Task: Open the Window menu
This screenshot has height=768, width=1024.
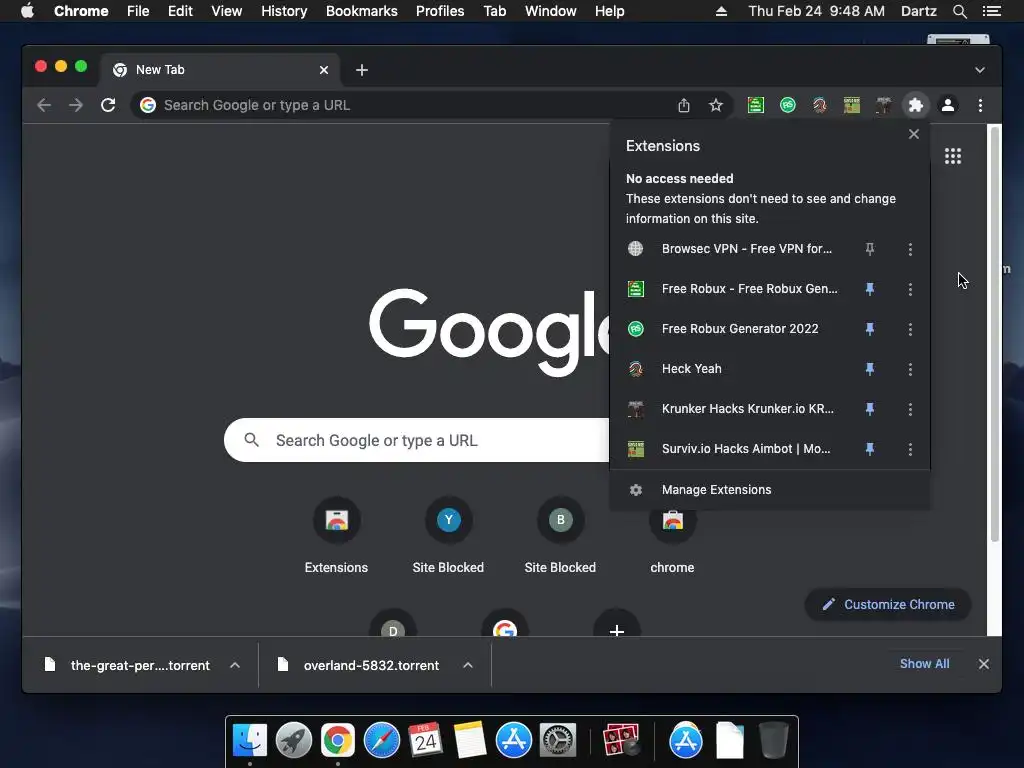Action: coord(551,11)
